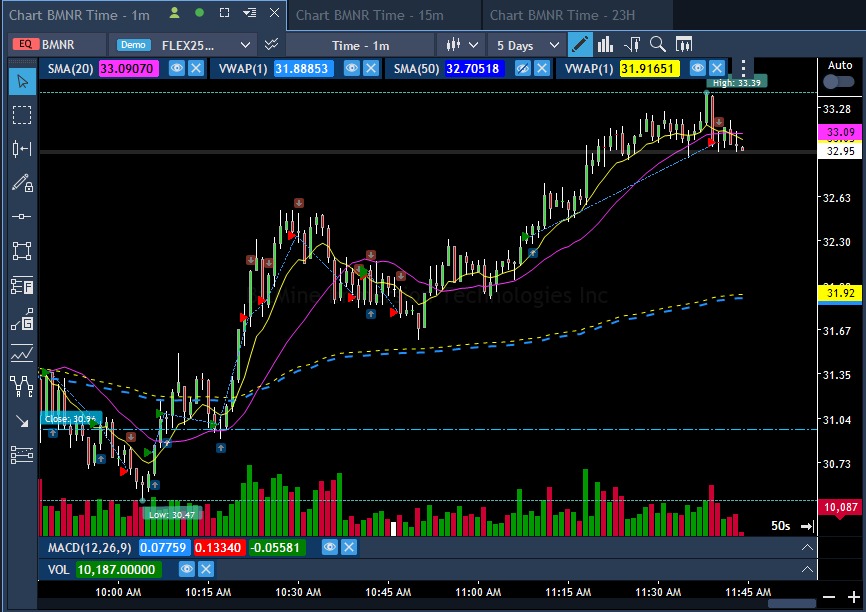866x612 pixels.
Task: Expand the collapsed VOL panel chevron
Action: (x=806, y=569)
